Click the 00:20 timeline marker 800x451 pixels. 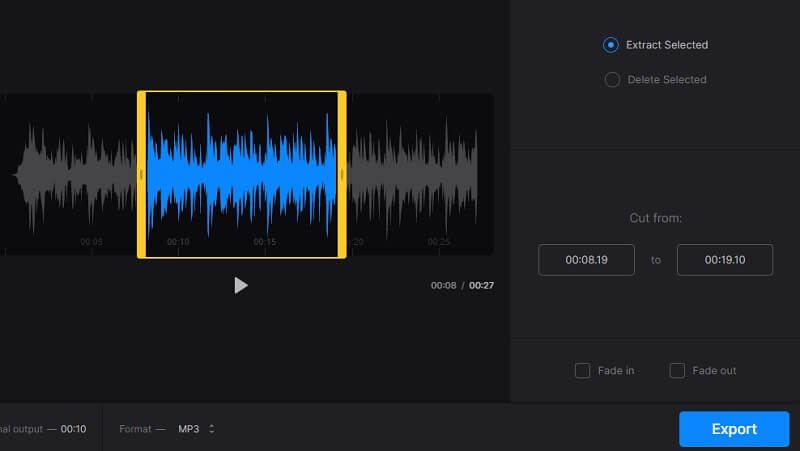click(354, 242)
